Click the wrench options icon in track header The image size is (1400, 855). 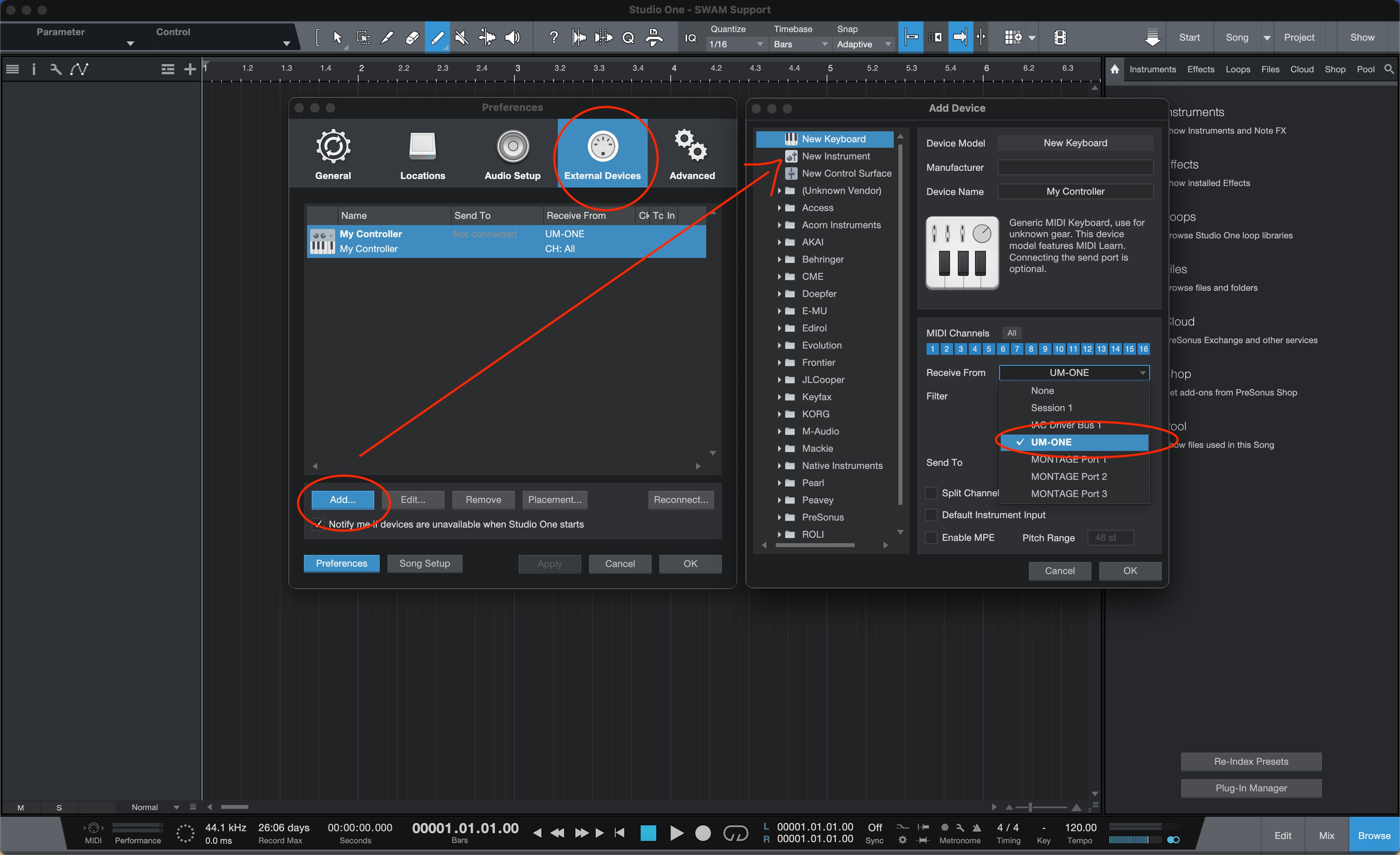[55, 69]
